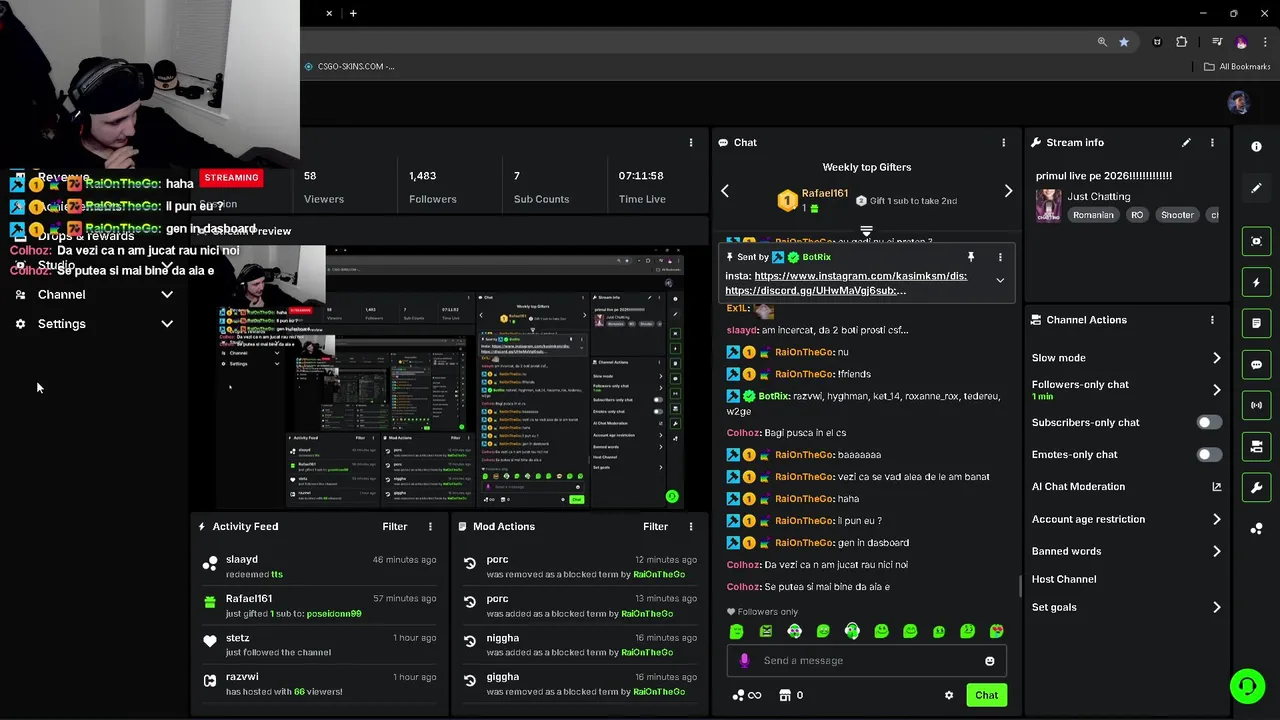Click razvwi entry in Activity Feed
The image size is (1280, 720).
point(320,684)
